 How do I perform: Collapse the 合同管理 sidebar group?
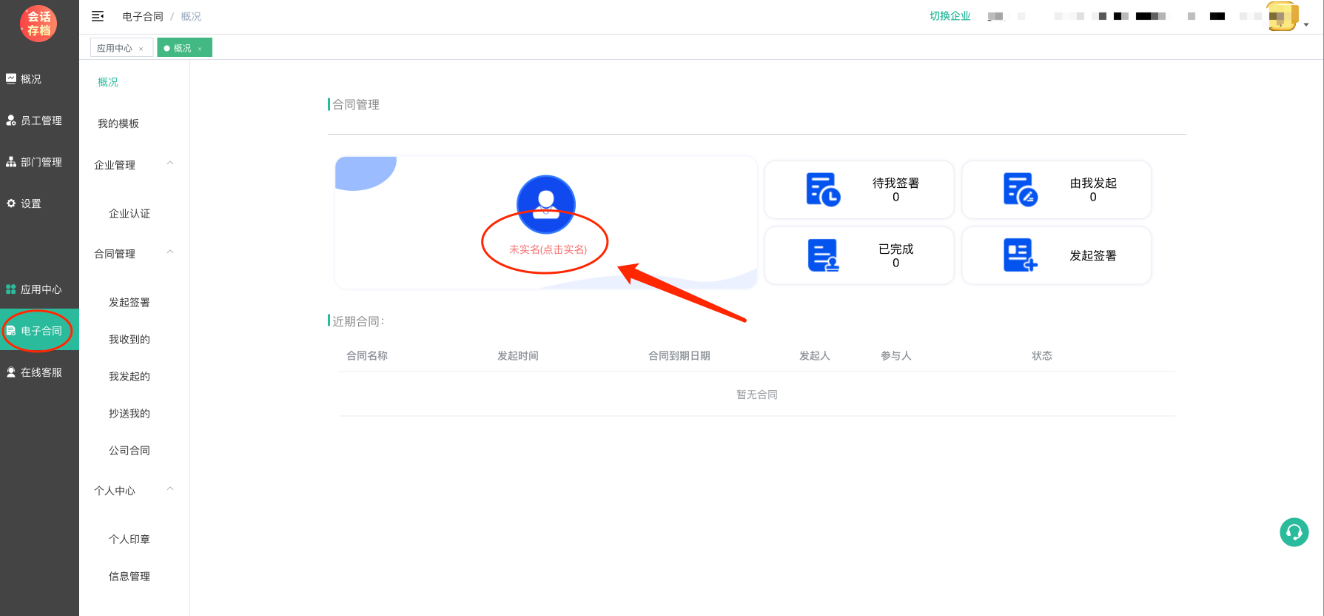pyautogui.click(x=170, y=253)
